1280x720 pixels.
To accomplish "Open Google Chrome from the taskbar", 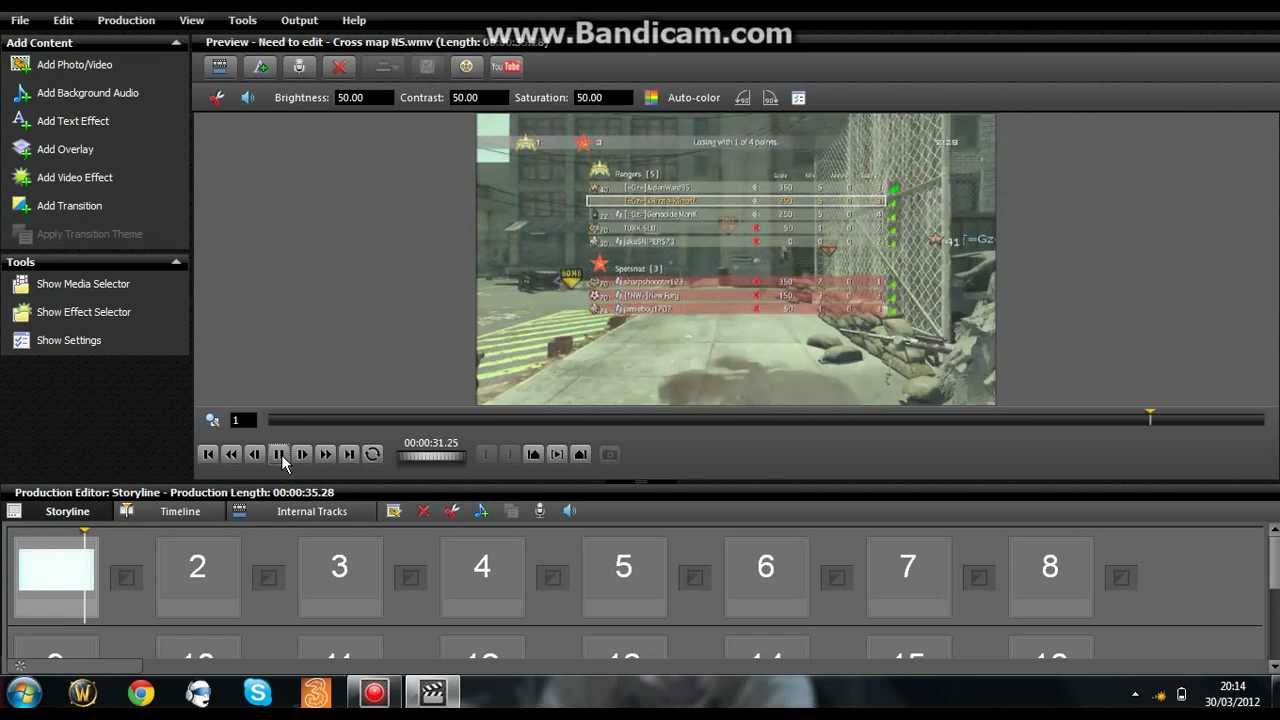I will pos(141,693).
